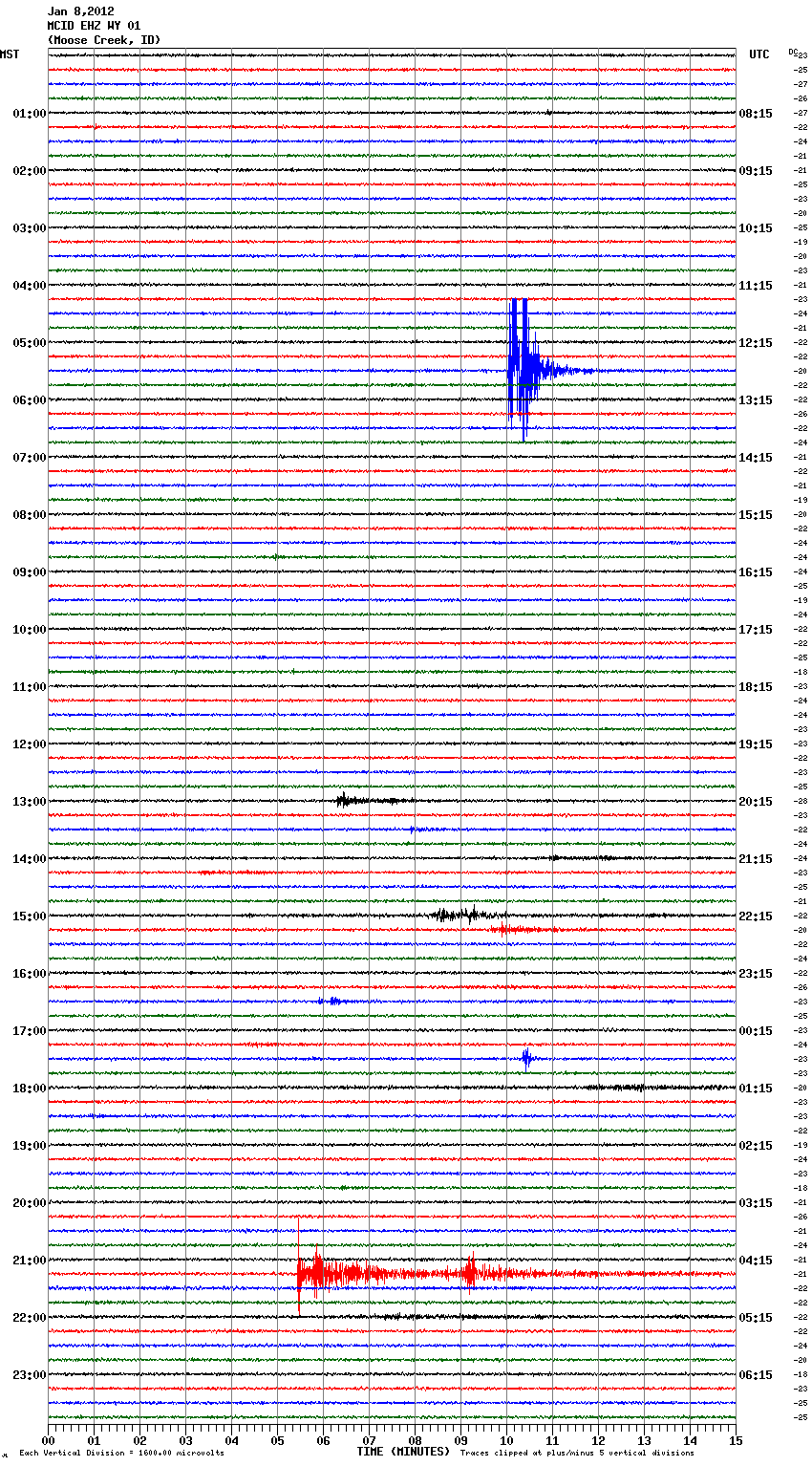Image resolution: width=812 pixels, height=1466 pixels.
Task: Click the '22:15' UTC time label
Action: (x=756, y=916)
